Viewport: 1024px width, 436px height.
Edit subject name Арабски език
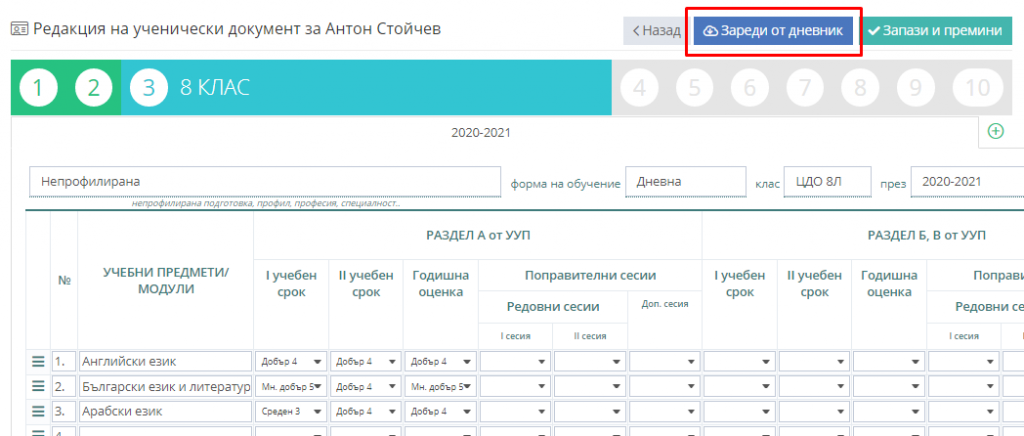(x=165, y=411)
